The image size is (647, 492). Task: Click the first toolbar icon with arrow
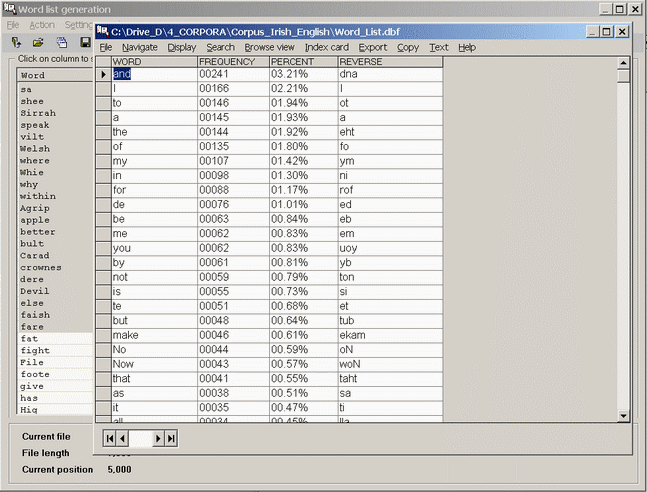[16, 43]
